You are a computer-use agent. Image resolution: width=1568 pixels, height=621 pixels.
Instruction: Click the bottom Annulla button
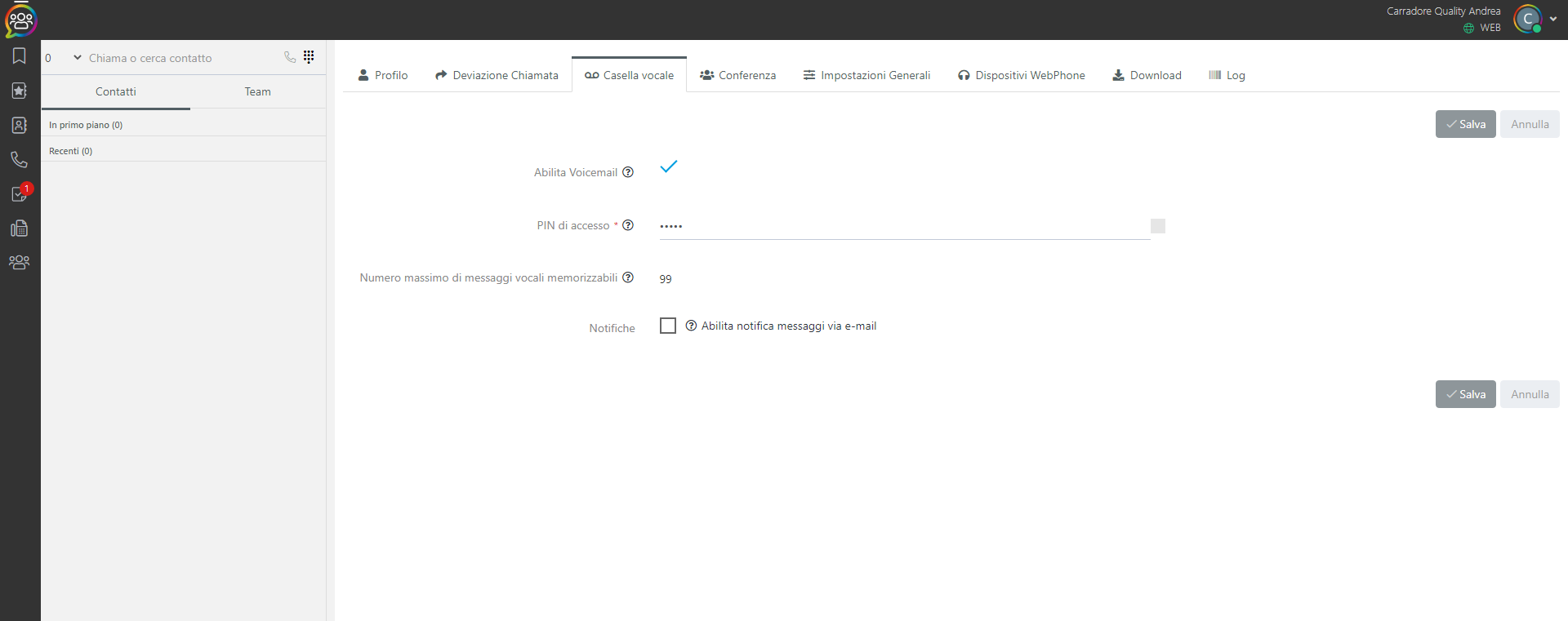1530,394
